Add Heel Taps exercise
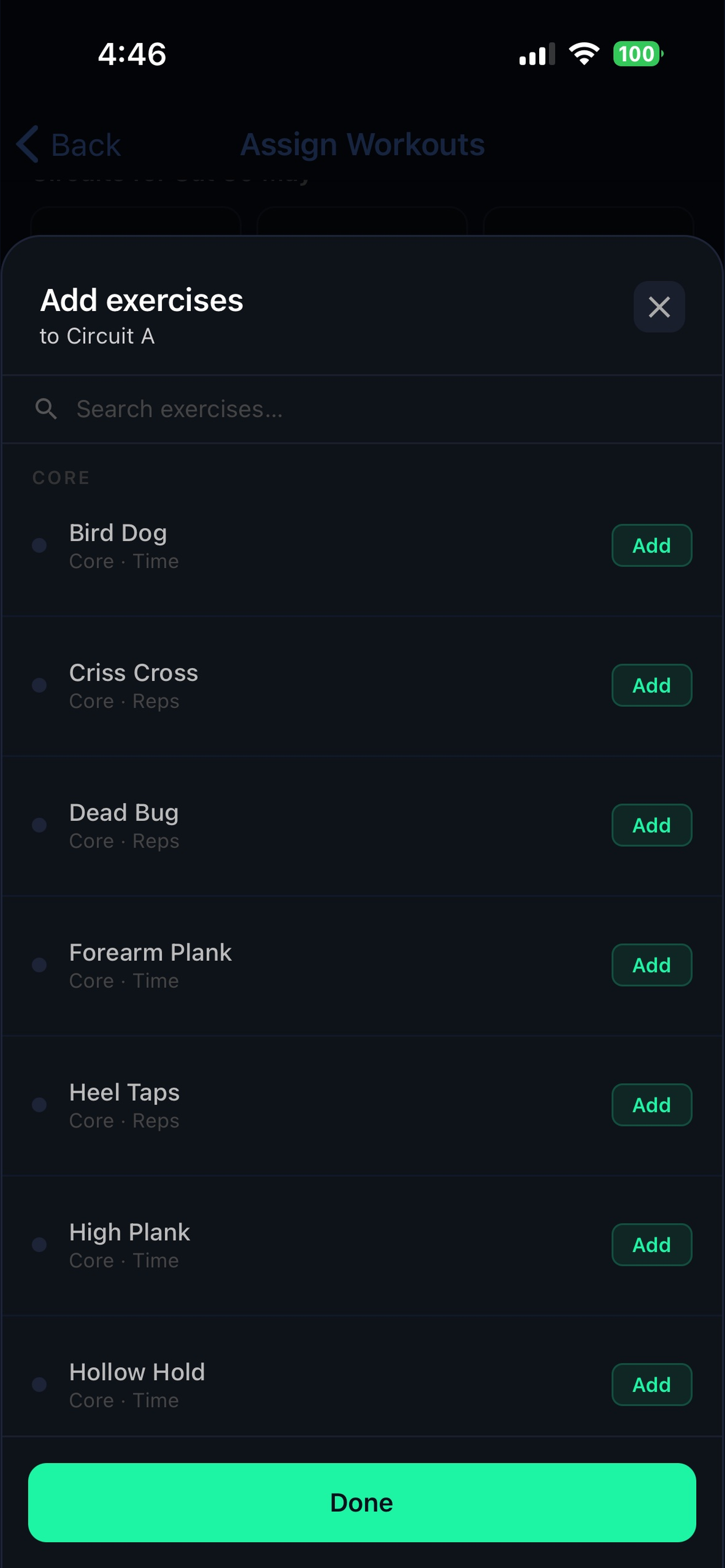Screen dimensions: 725x1568 652,1105
